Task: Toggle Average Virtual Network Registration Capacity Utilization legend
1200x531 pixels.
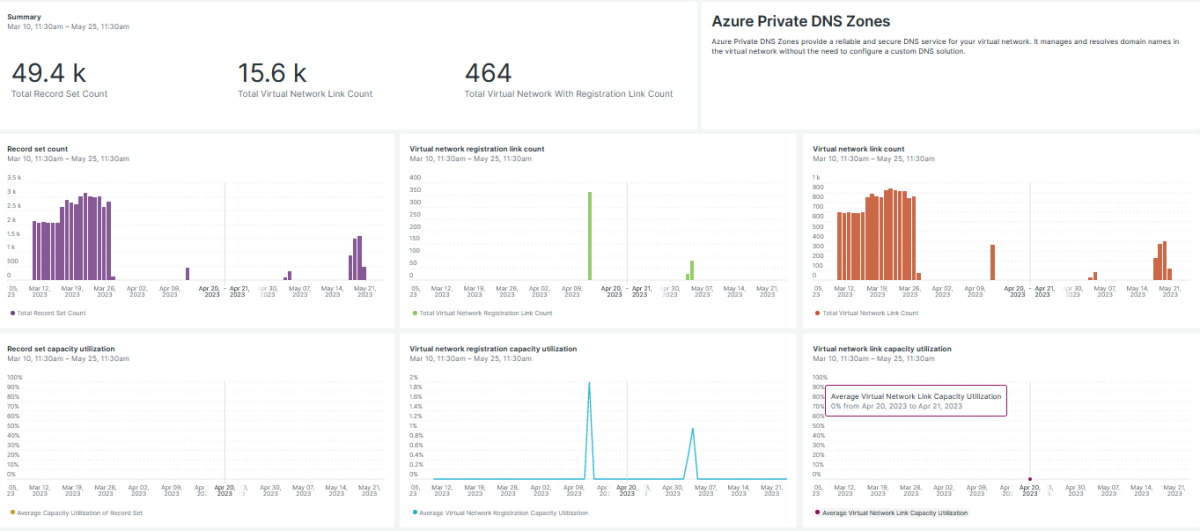Action: tap(503, 513)
